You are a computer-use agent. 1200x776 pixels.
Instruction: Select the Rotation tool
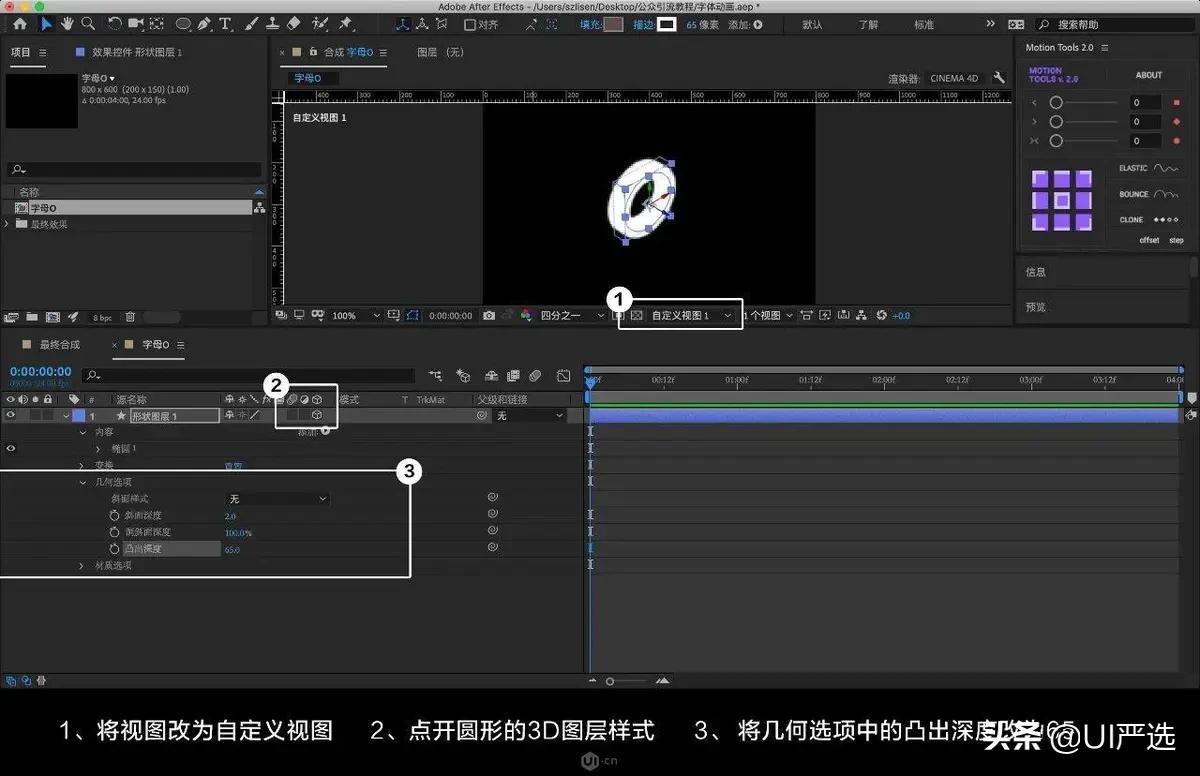(113, 23)
